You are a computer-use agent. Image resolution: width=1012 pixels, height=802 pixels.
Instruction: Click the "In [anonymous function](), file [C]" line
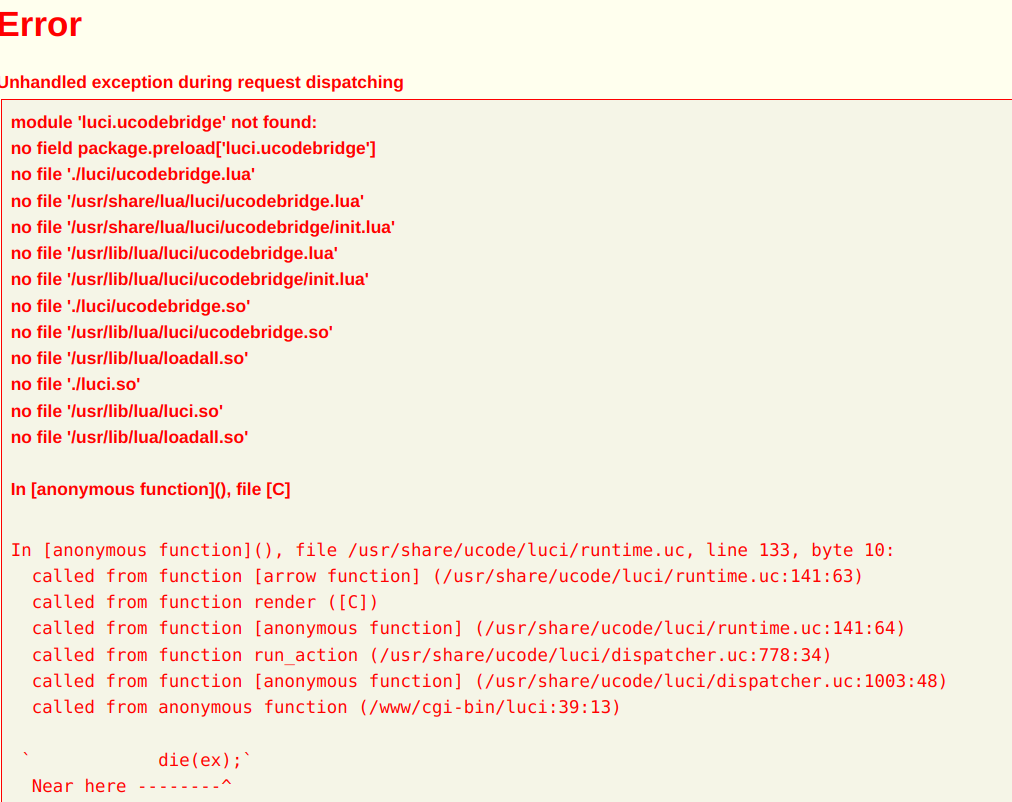tap(150, 490)
